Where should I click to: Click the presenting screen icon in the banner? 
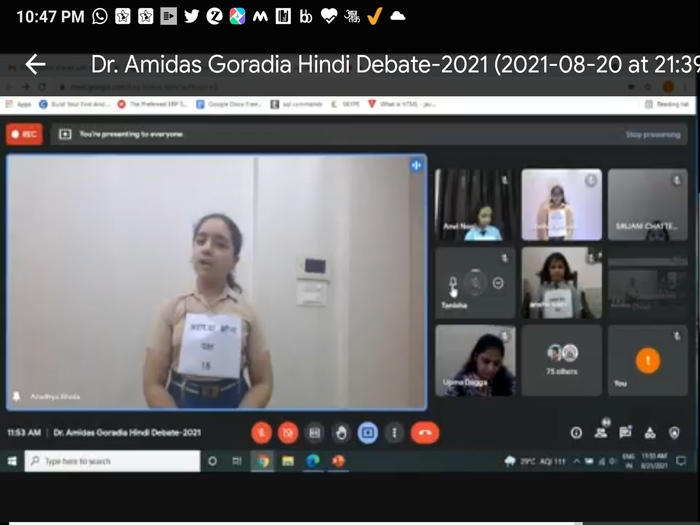pyautogui.click(x=65, y=134)
